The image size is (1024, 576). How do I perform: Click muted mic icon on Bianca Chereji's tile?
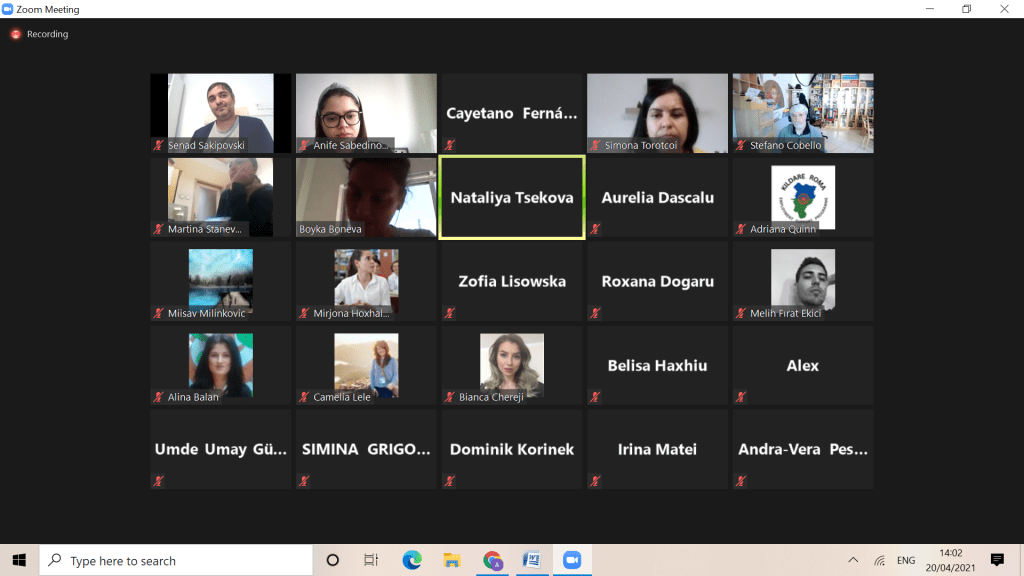(x=449, y=397)
